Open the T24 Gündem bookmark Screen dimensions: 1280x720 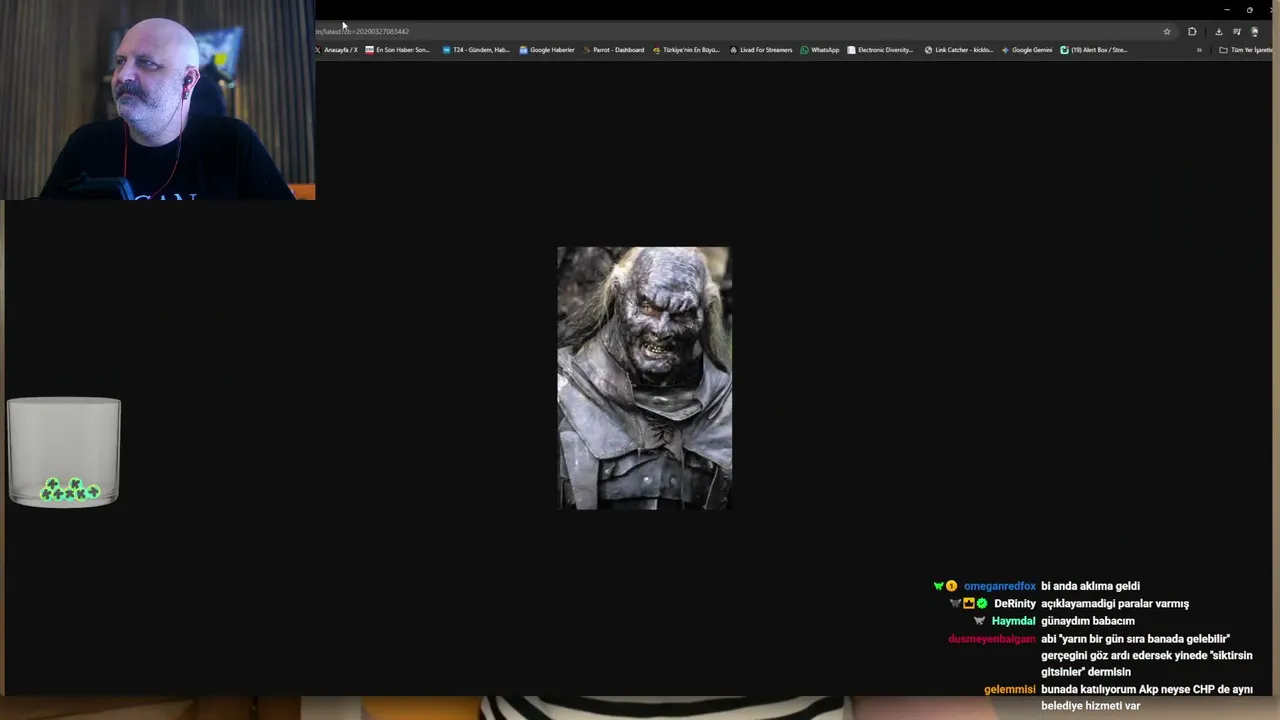[476, 50]
